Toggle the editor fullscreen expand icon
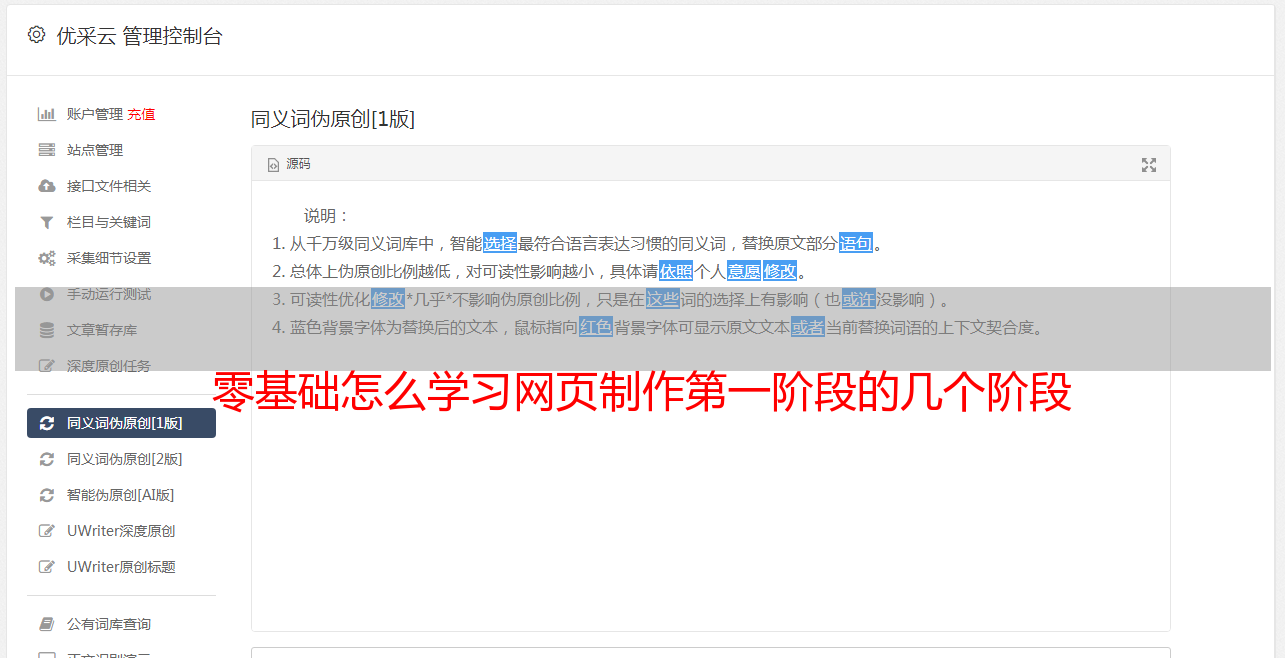The image size is (1285, 658). tap(1149, 165)
